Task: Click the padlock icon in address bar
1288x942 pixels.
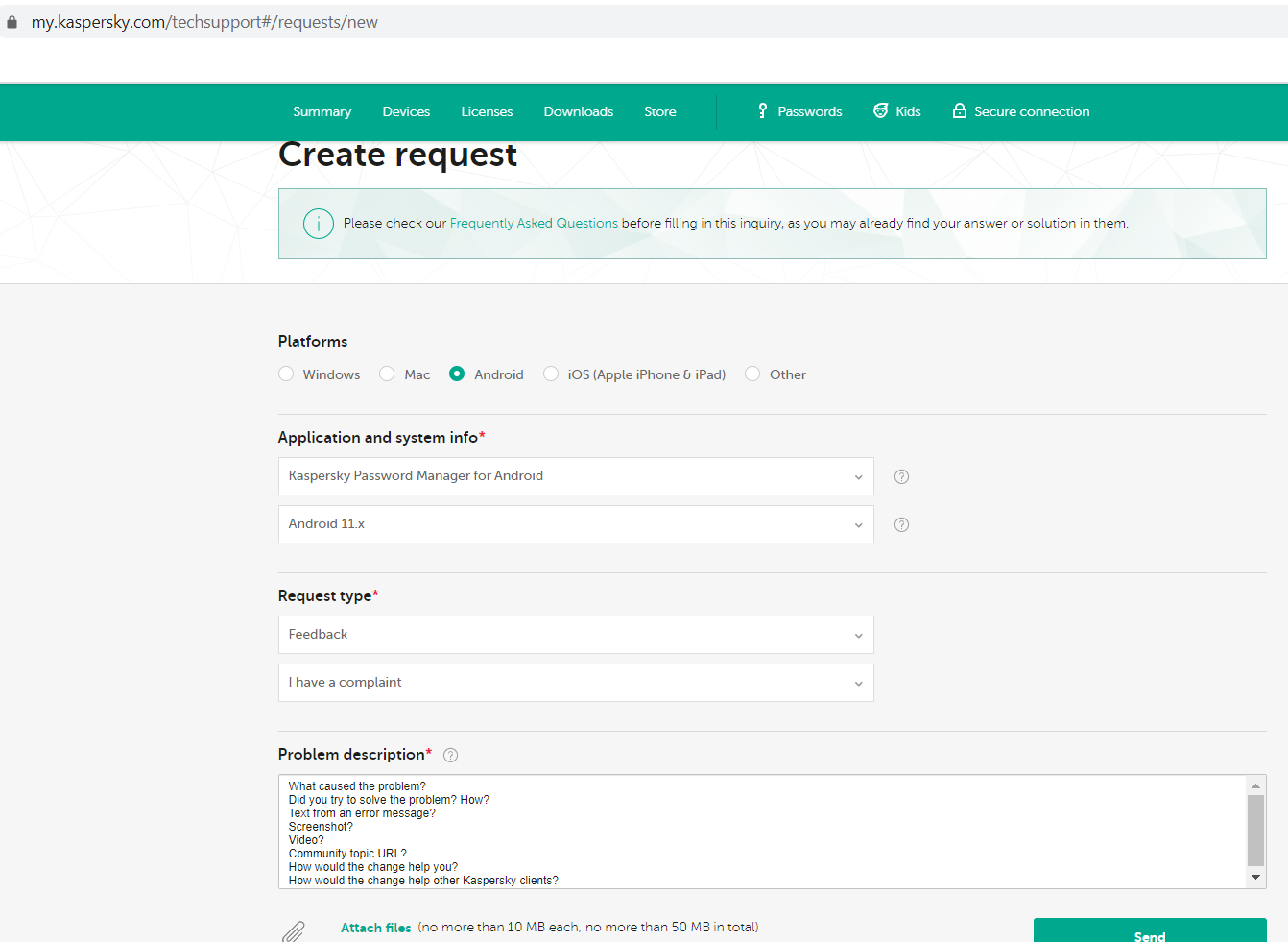Action: pos(12,22)
